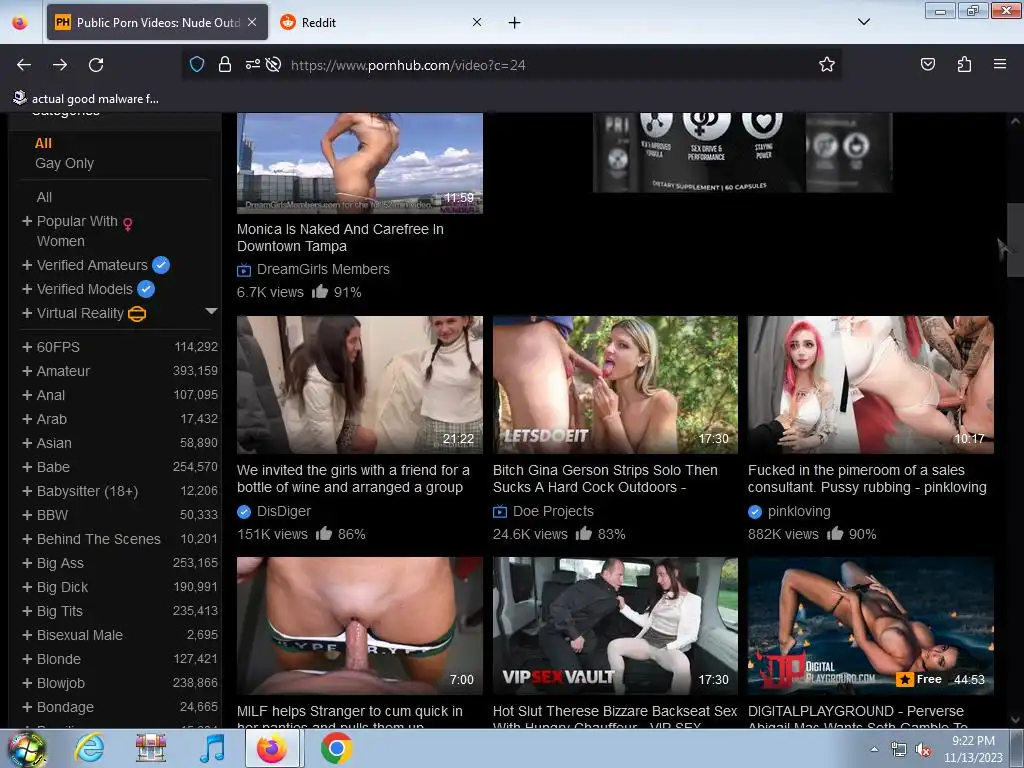Image resolution: width=1024 pixels, height=768 pixels.
Task: Open the site permissions icon in address bar
Action: [x=253, y=64]
